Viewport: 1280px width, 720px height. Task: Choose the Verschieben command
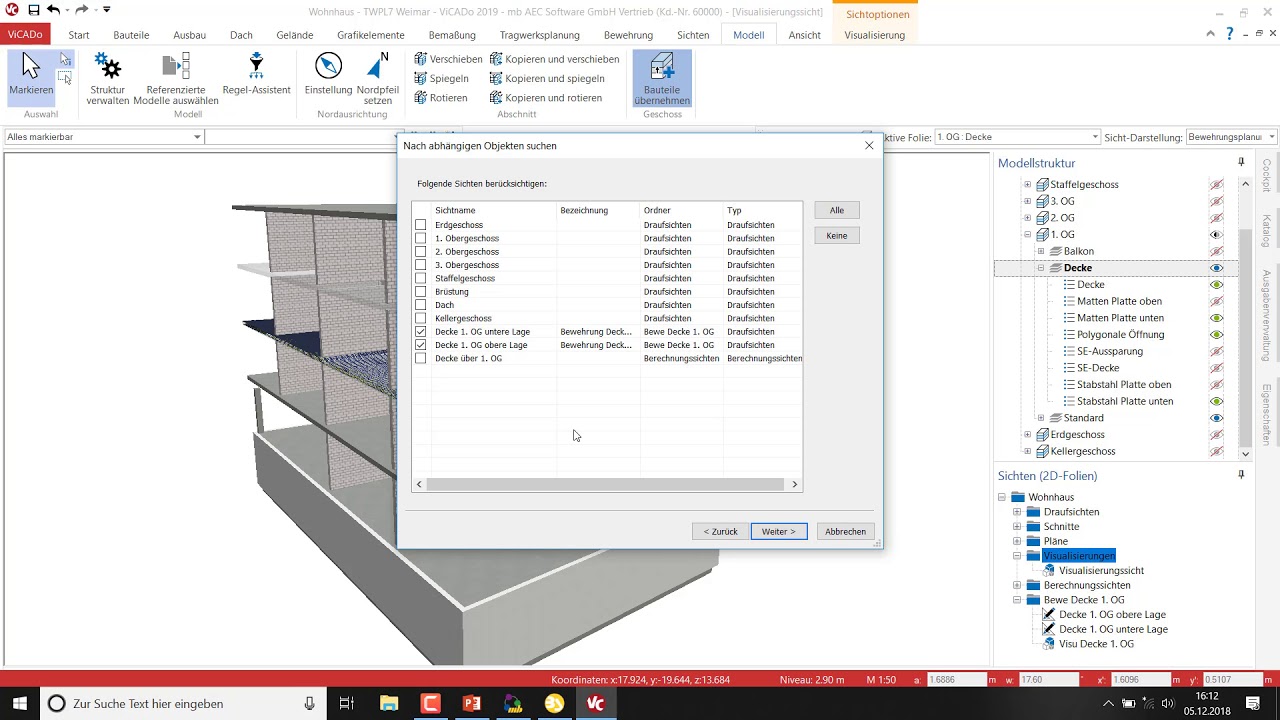(x=448, y=59)
